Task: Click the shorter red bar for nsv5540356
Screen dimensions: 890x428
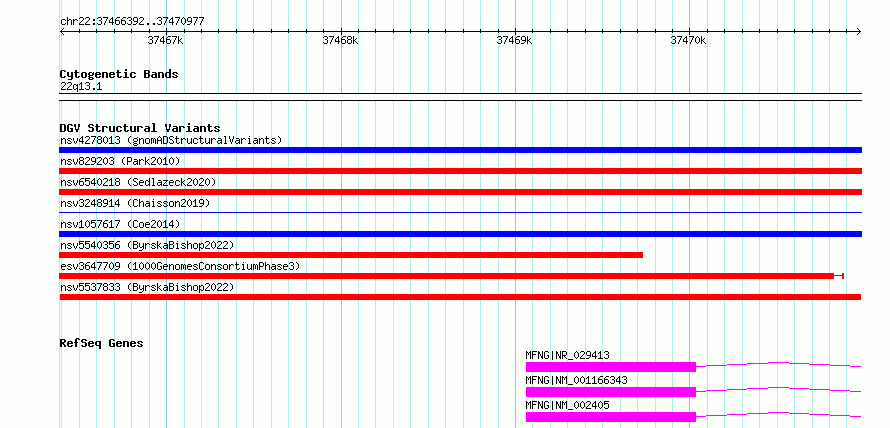Action: click(x=351, y=255)
